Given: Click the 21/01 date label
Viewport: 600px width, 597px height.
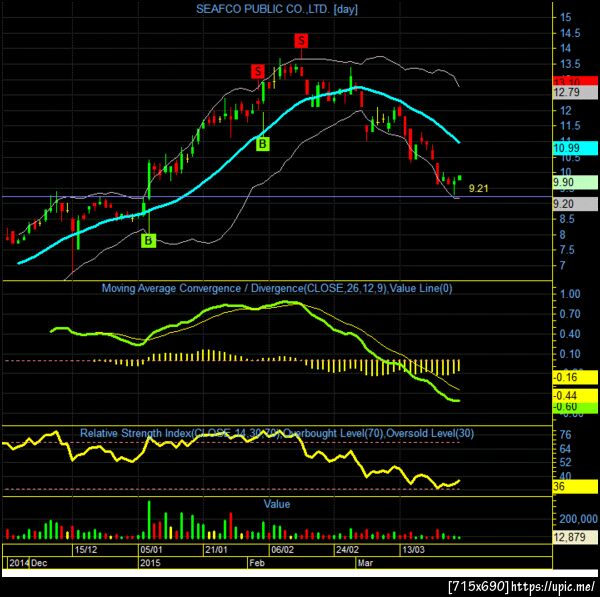Looking at the screenshot, I should click(x=216, y=550).
